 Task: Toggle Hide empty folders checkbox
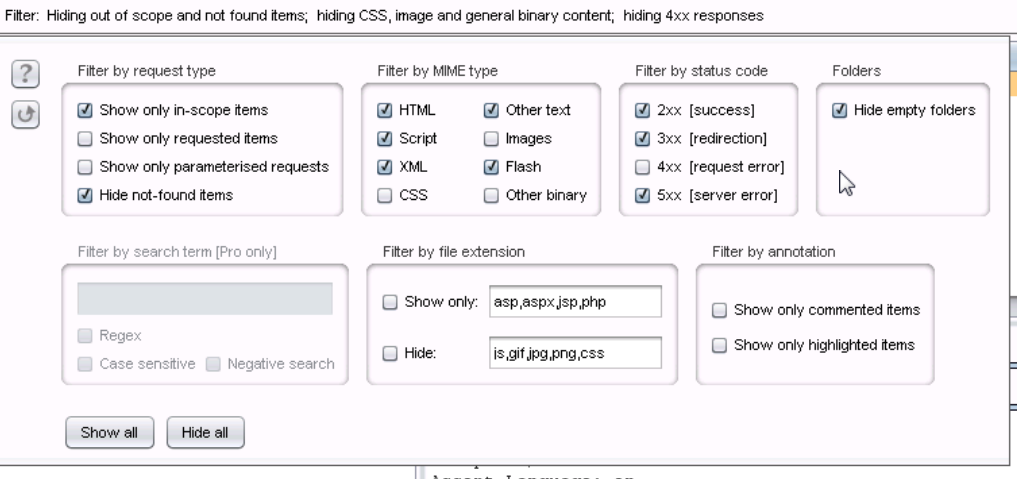click(840, 110)
